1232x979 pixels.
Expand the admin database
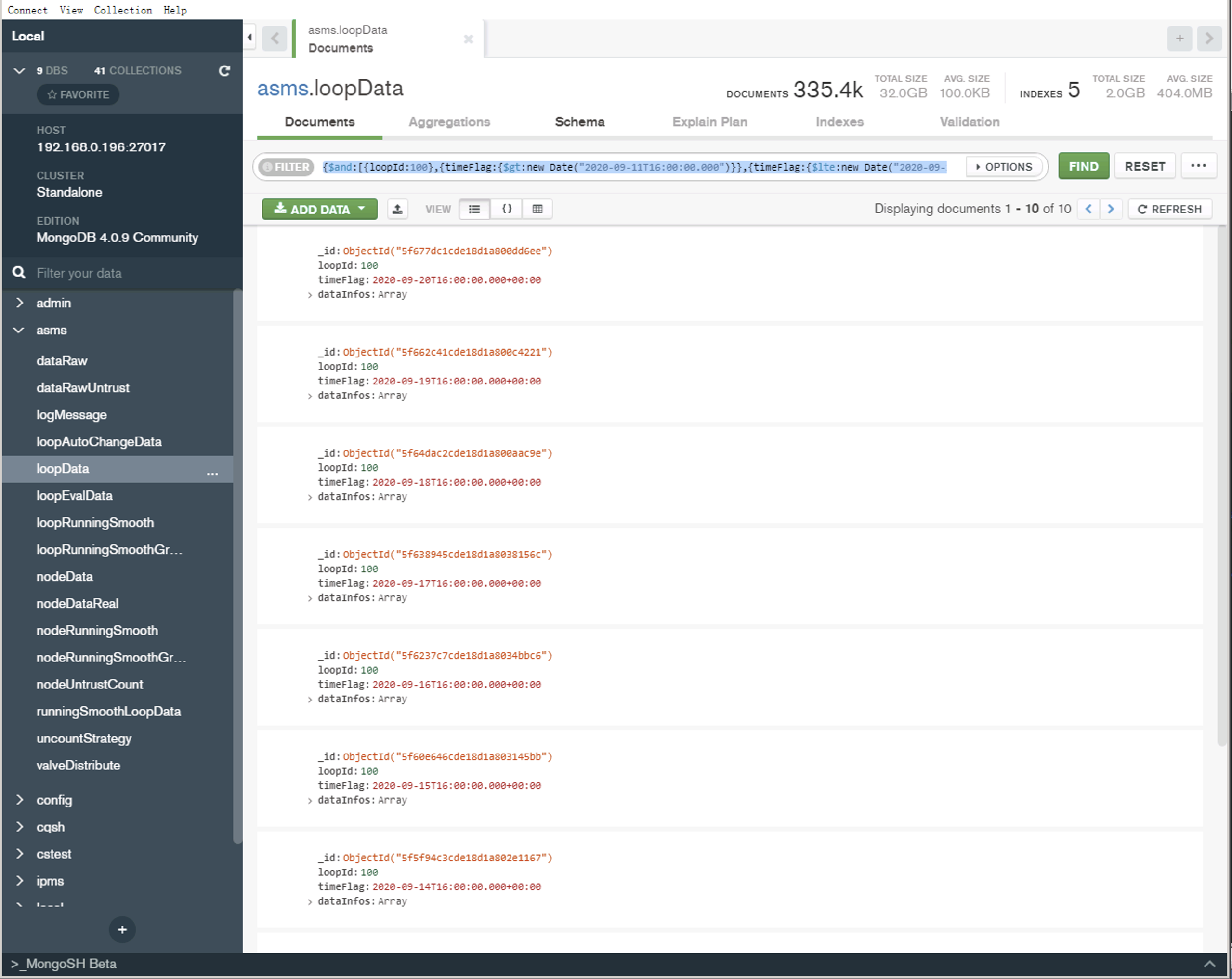tap(20, 303)
